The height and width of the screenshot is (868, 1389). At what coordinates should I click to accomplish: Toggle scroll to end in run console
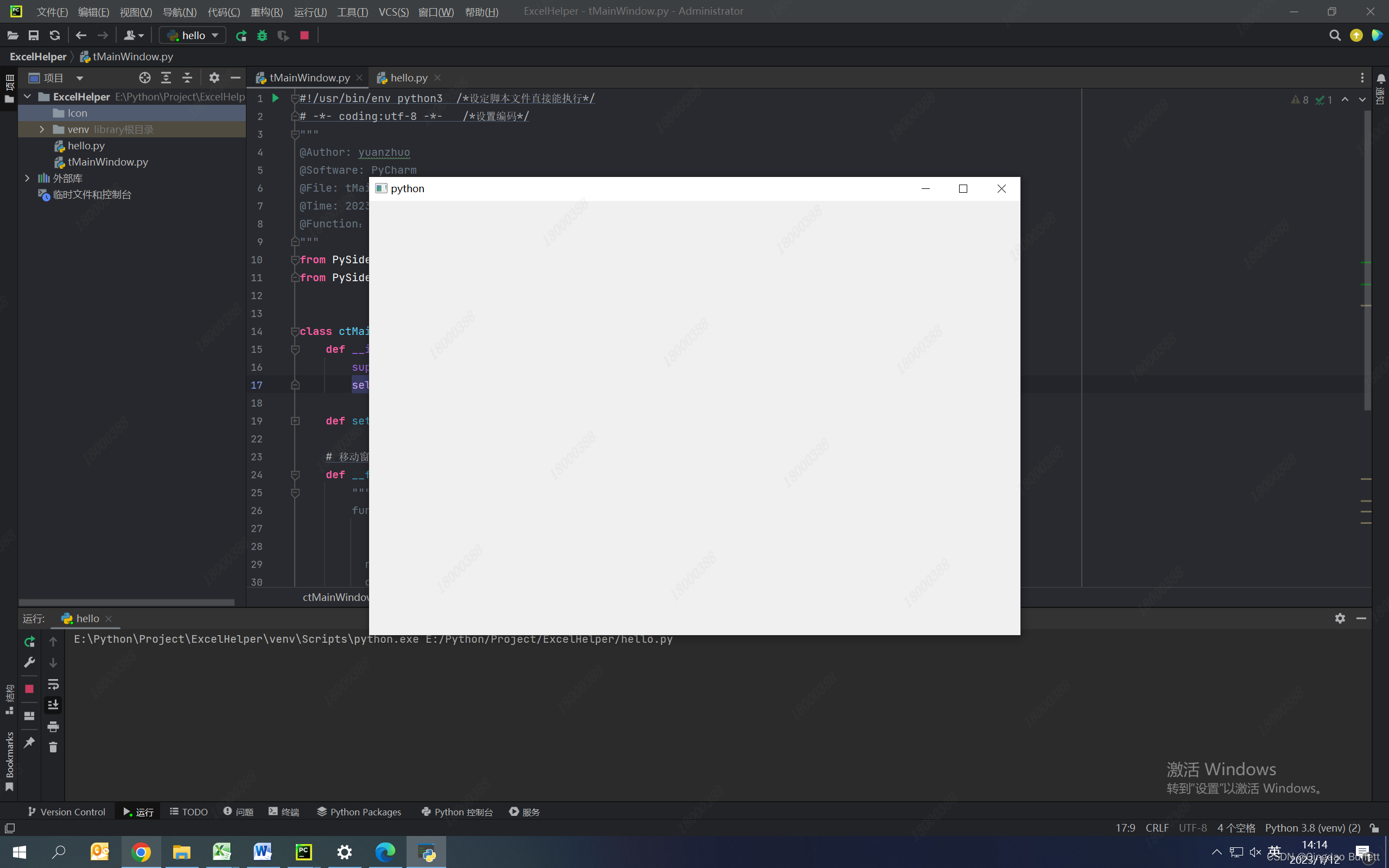point(53,705)
